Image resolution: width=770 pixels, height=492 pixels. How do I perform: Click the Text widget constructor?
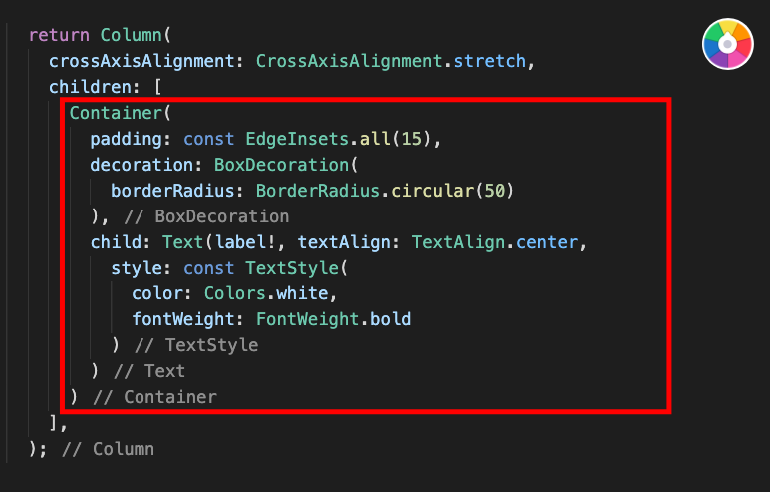coord(183,243)
